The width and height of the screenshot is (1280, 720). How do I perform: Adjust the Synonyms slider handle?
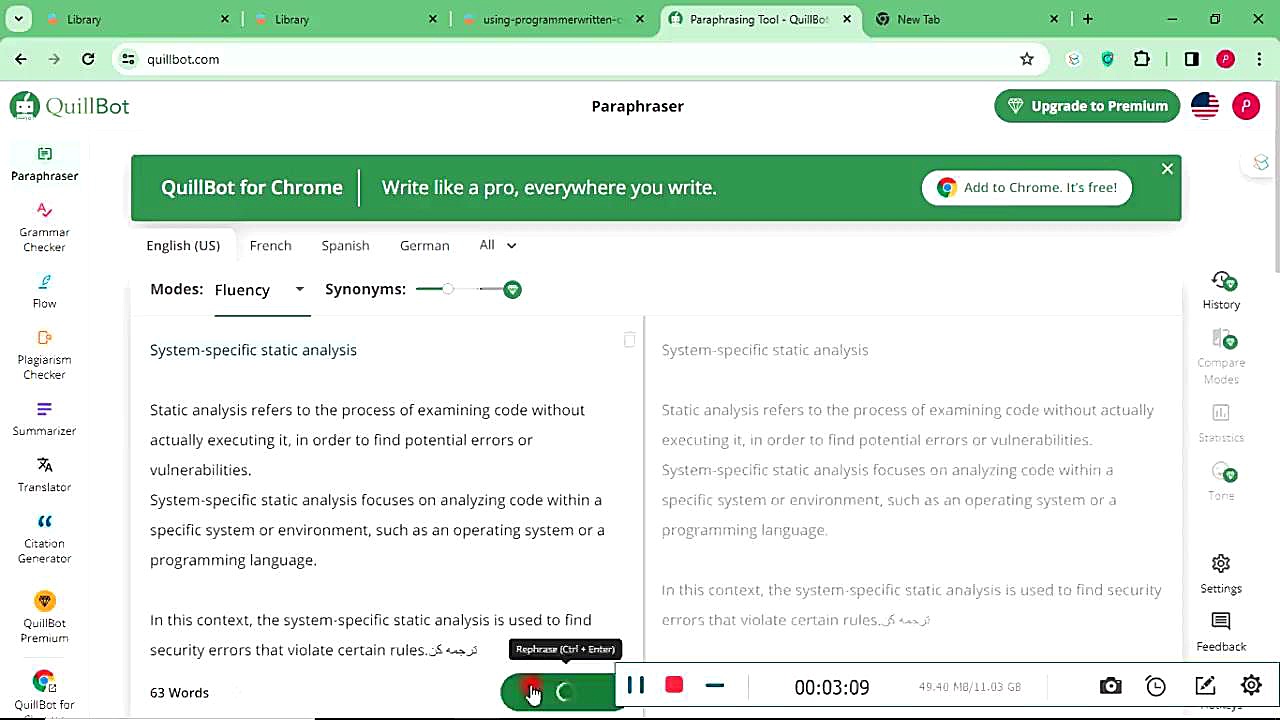448,289
